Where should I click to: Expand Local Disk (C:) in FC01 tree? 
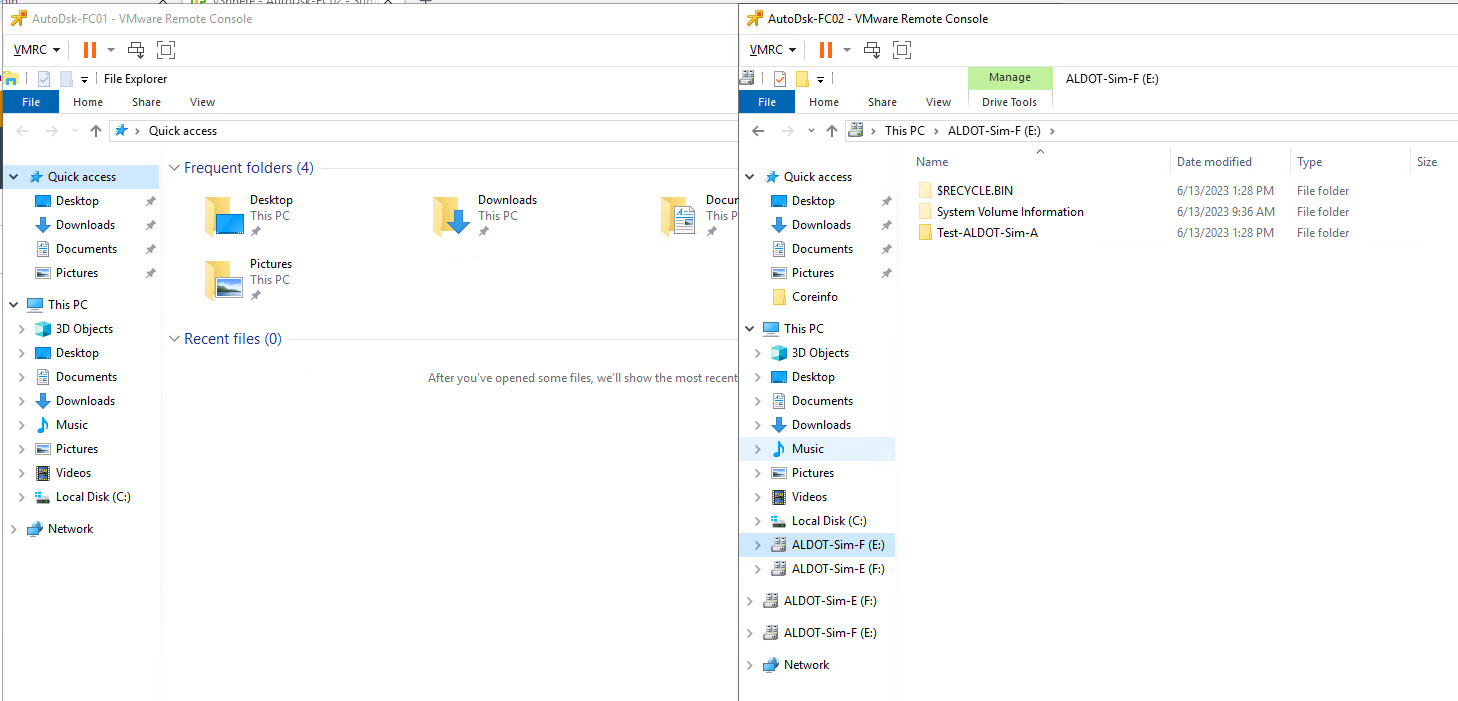click(22, 497)
